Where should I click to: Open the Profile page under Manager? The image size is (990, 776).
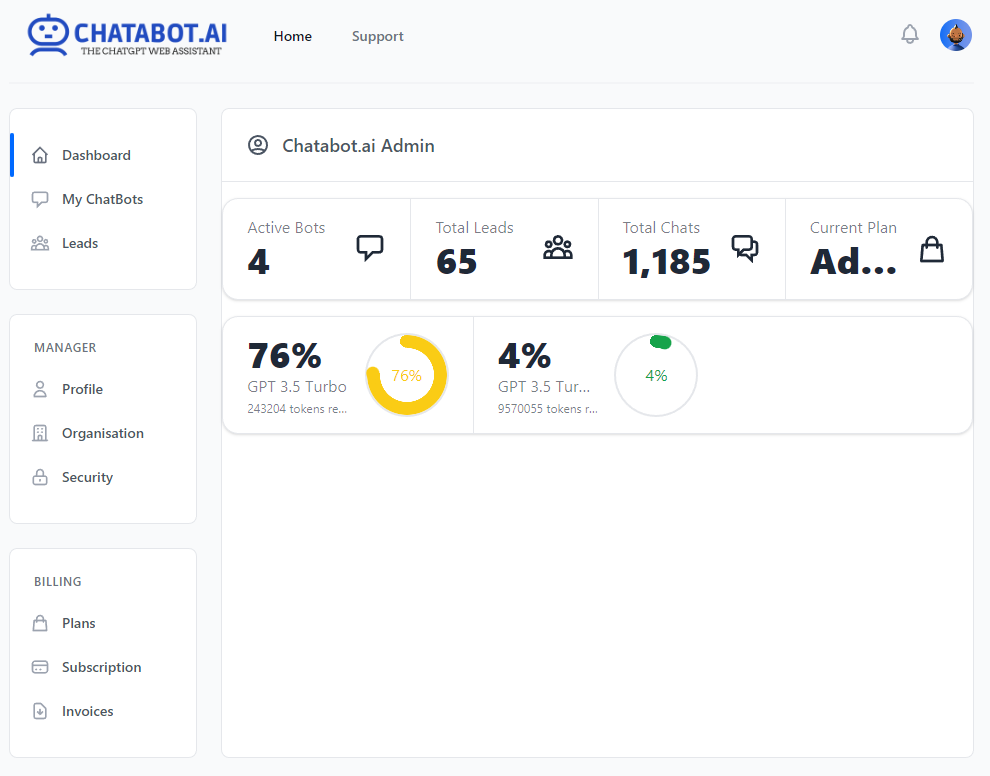pos(82,389)
